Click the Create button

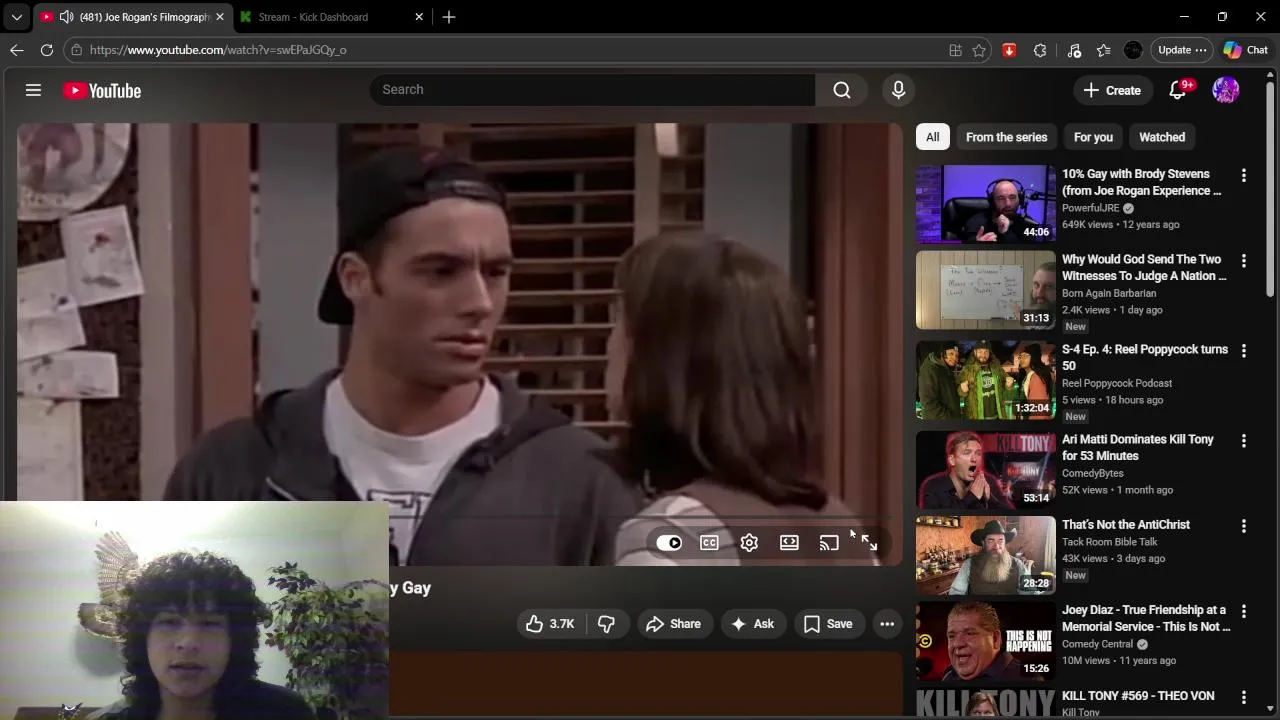(1112, 90)
